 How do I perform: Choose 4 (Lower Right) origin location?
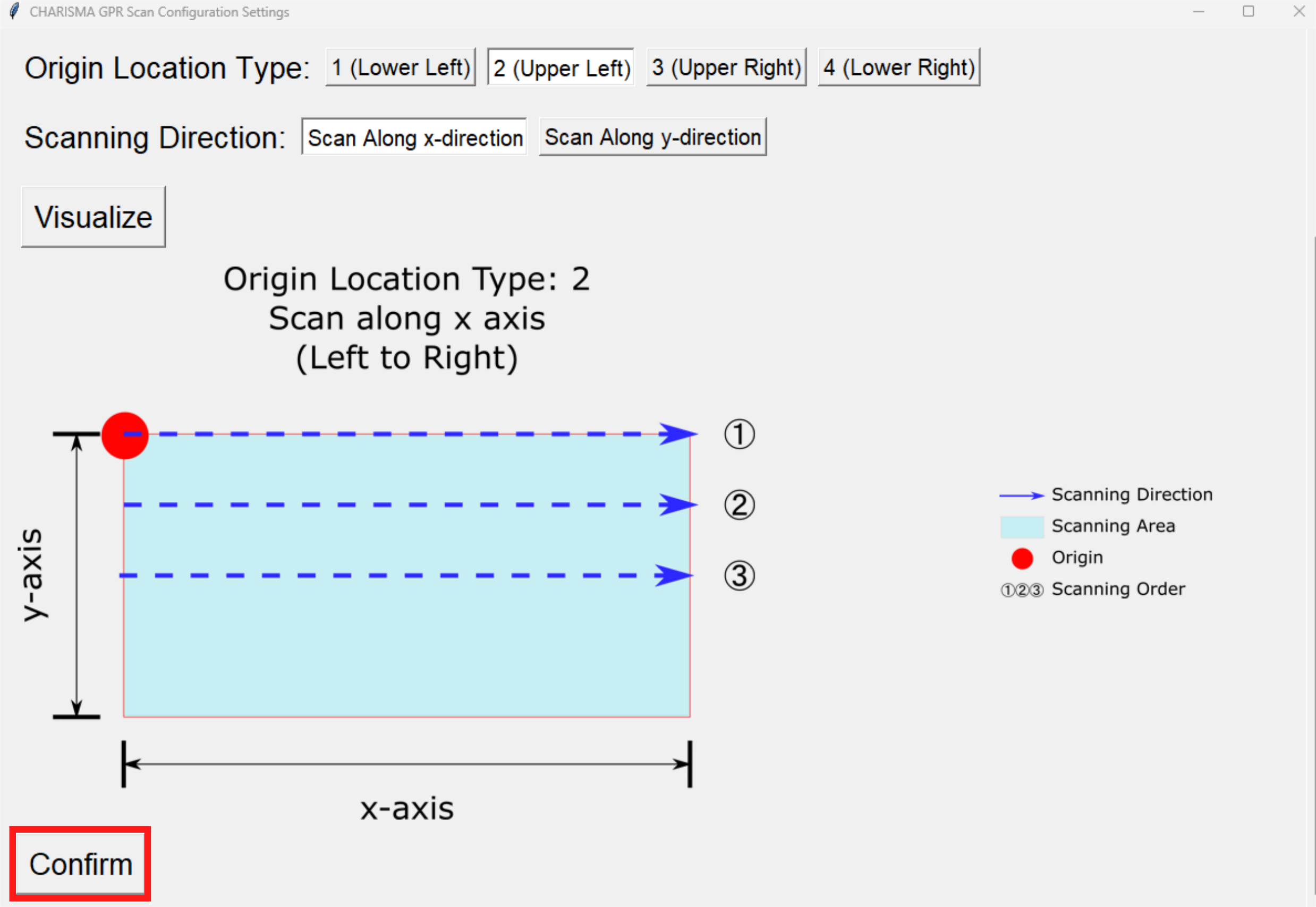pyautogui.click(x=899, y=67)
